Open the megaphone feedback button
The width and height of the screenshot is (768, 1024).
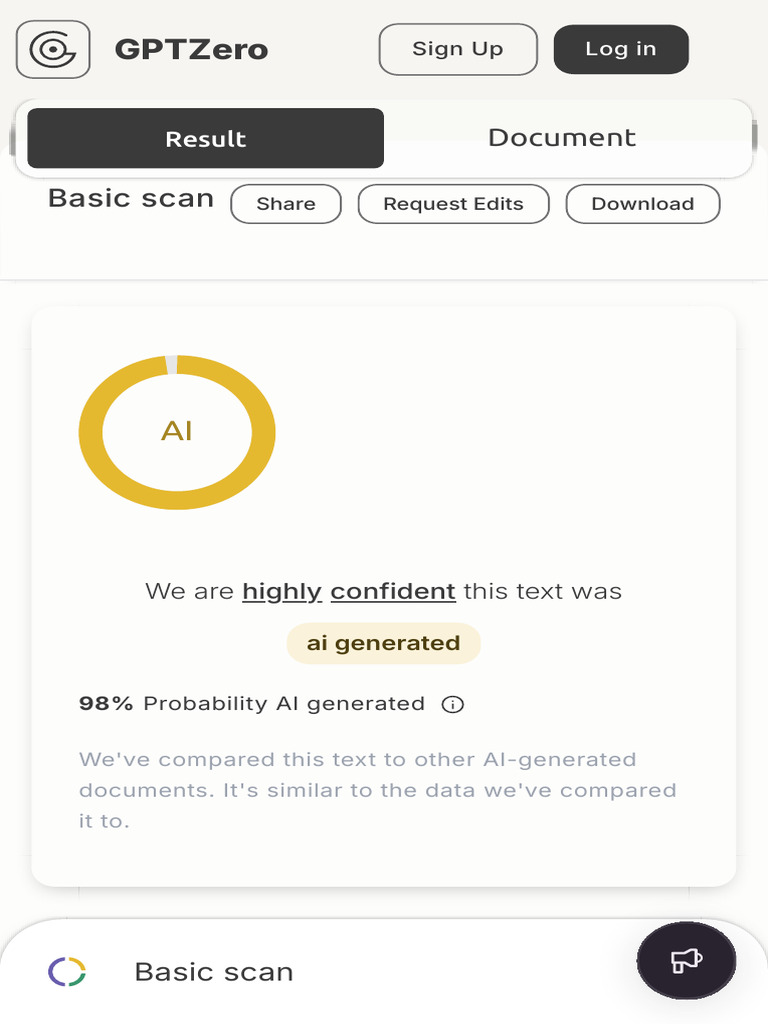coord(686,961)
